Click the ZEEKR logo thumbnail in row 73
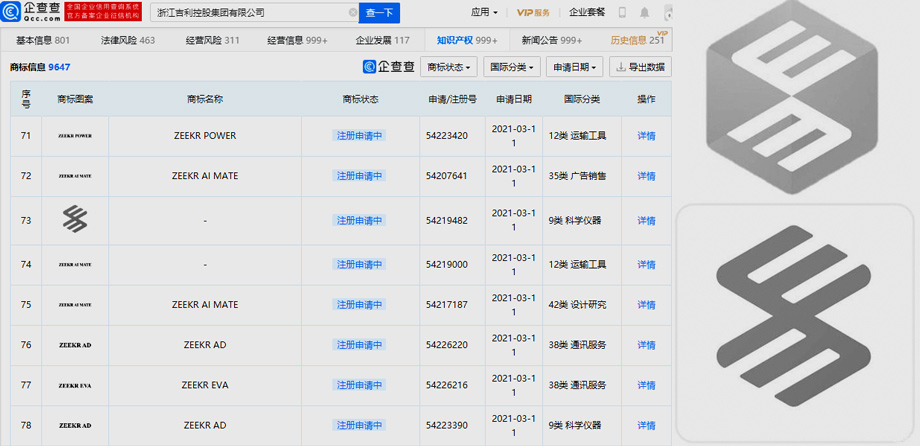 75,220
